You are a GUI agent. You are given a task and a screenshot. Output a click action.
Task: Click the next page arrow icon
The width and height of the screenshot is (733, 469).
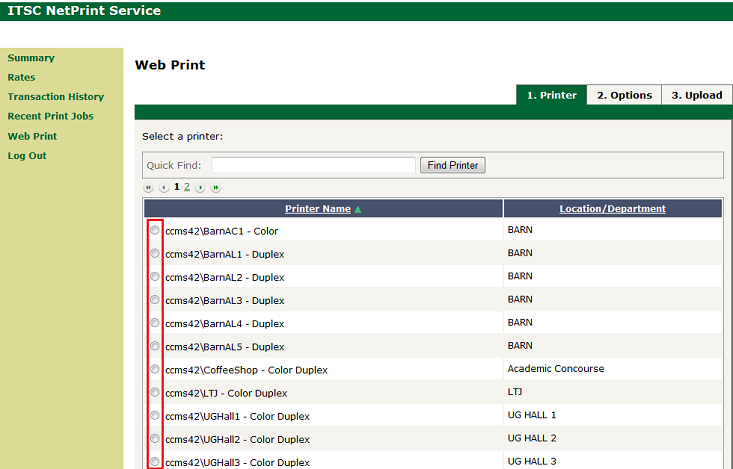(x=200, y=187)
